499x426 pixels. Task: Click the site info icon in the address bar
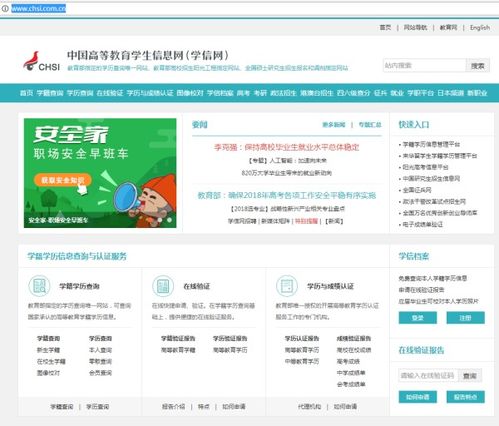coord(5,8)
